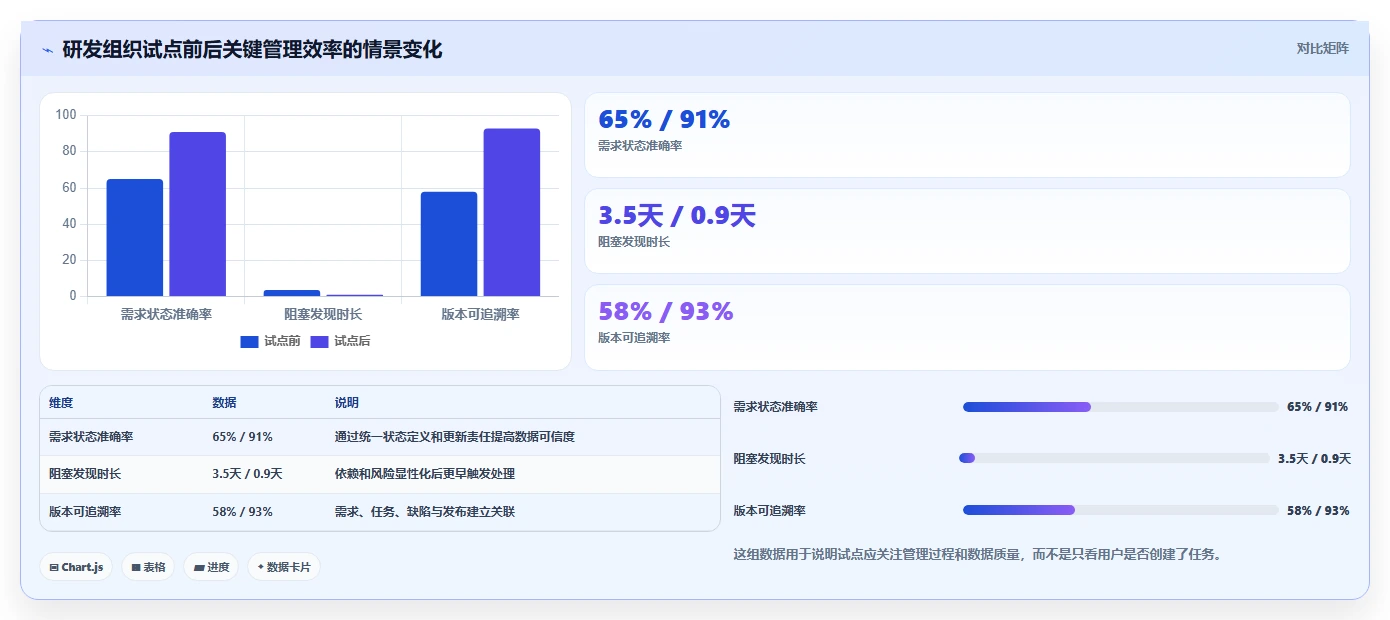Click the 版本可追溯率 progress bar
The width and height of the screenshot is (1390, 620).
(x=1120, y=510)
